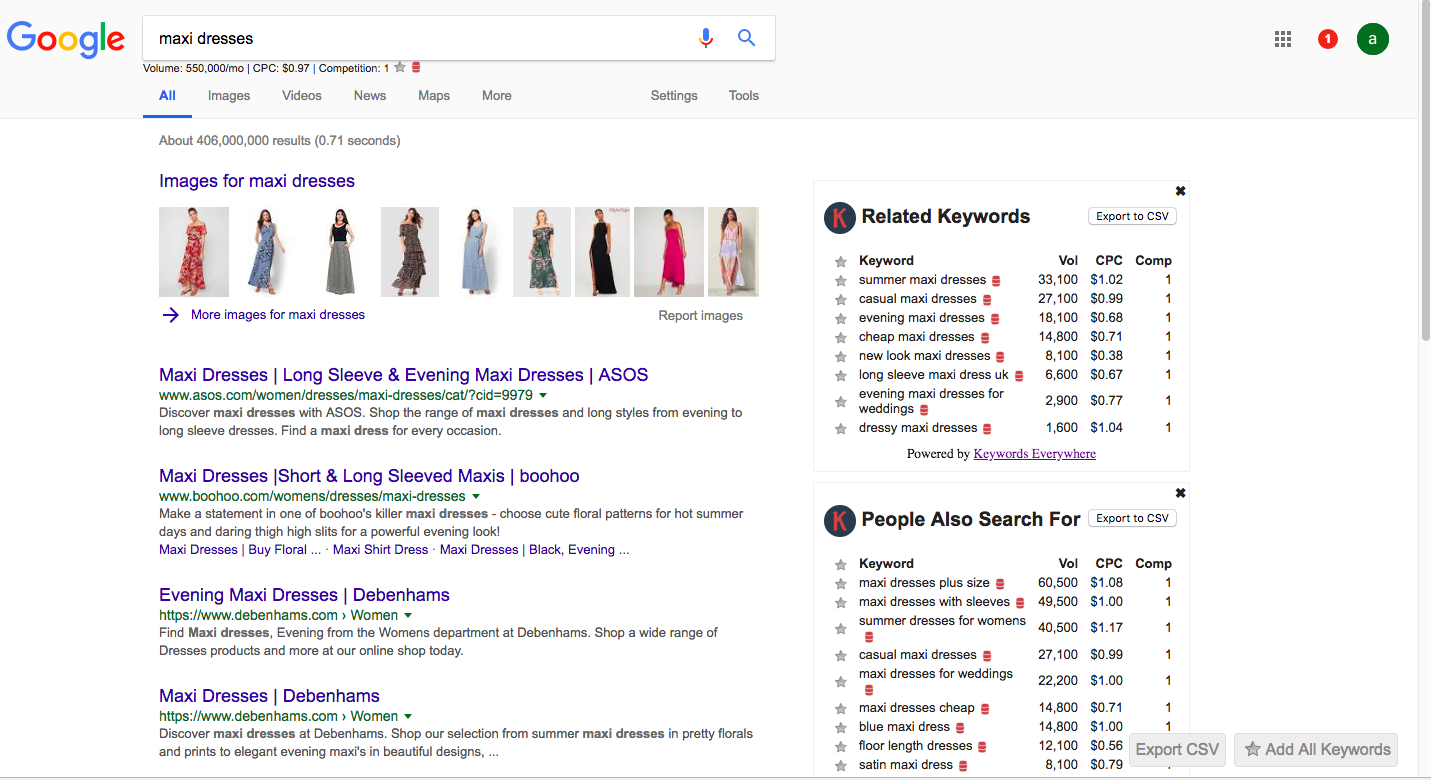Open the search Tools options
This screenshot has width=1431, height=780.
click(744, 96)
